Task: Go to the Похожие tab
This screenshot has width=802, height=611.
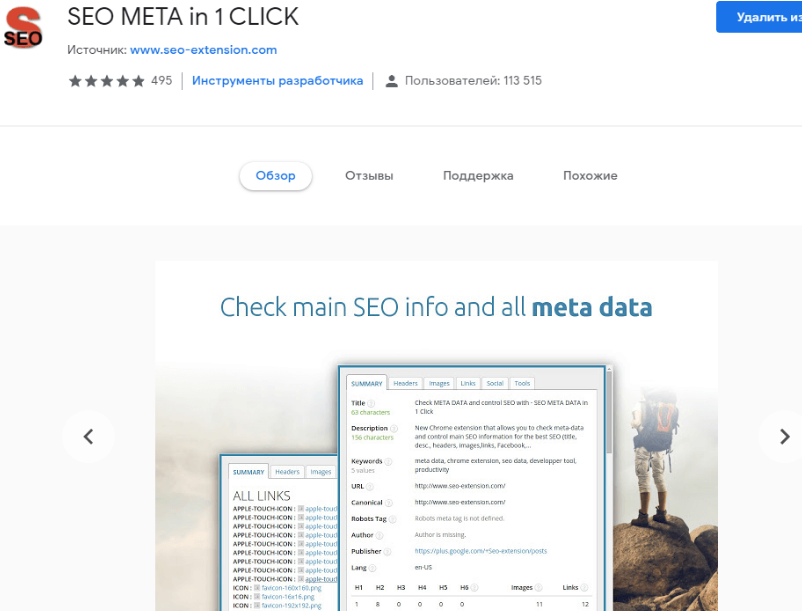Action: 590,176
